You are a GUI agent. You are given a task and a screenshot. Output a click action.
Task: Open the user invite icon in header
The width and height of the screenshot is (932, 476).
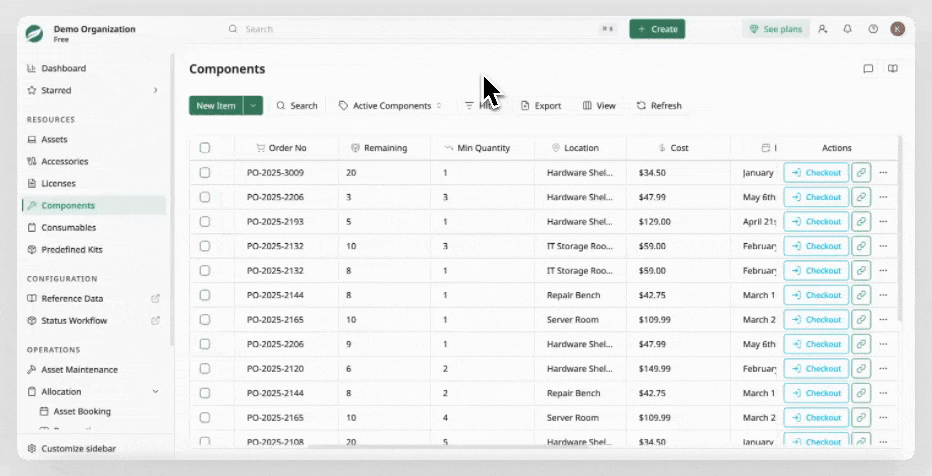tap(823, 29)
